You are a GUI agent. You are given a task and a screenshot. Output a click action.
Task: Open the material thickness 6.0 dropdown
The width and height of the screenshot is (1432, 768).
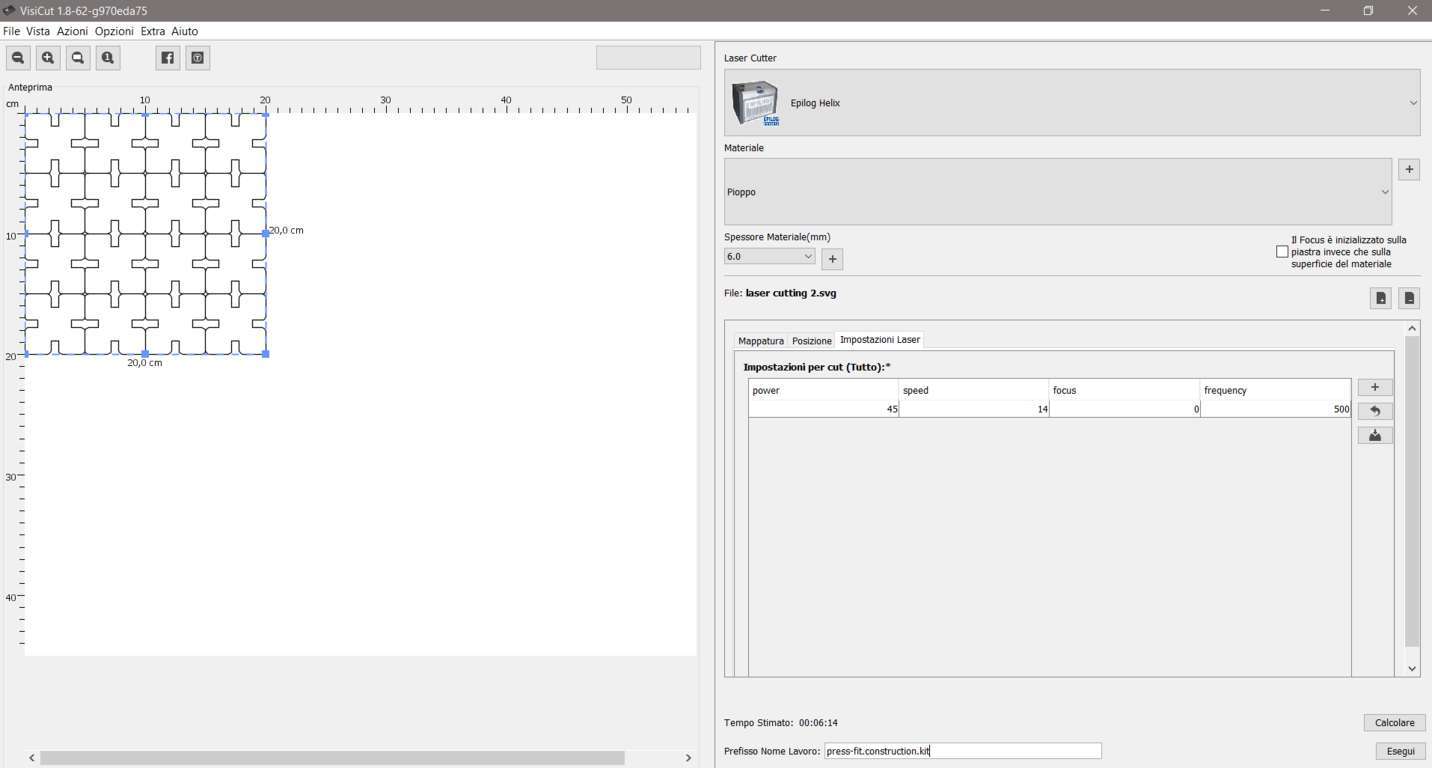[x=770, y=257]
